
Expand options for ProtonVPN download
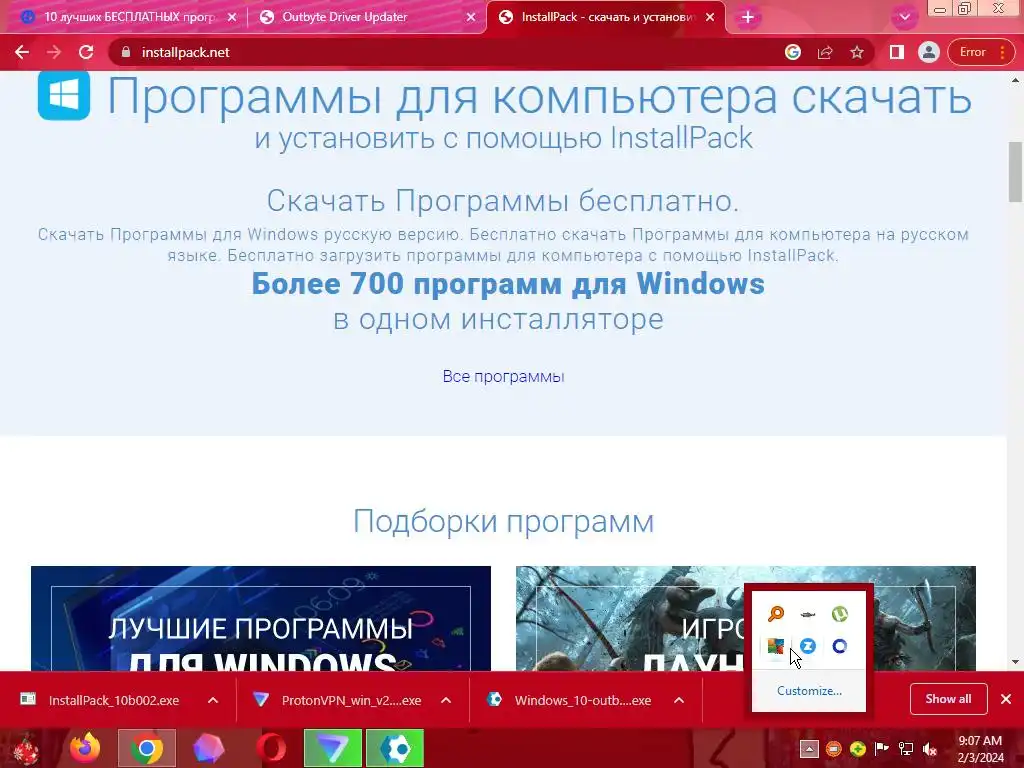tap(446, 700)
